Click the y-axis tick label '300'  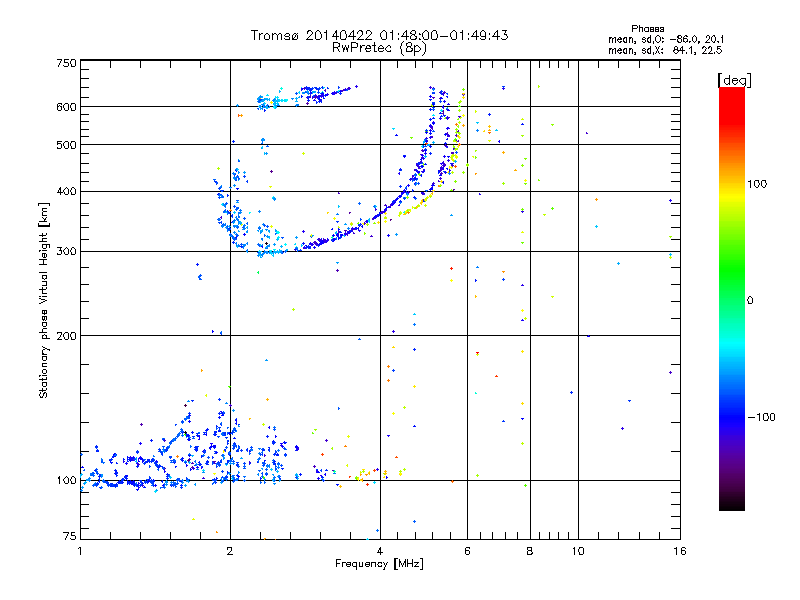[x=66, y=252]
